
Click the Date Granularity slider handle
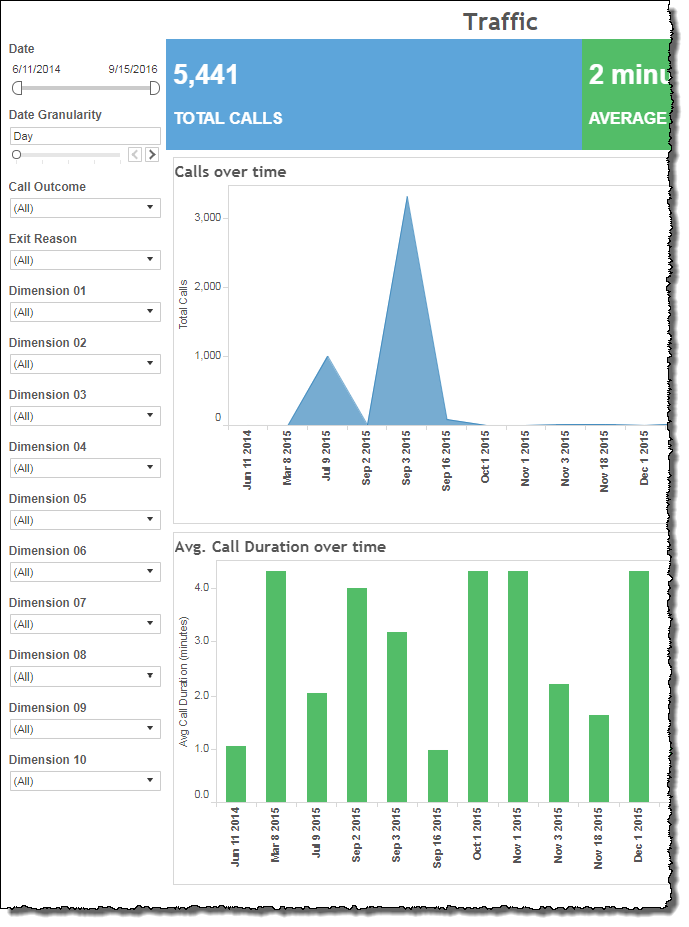coord(16,154)
